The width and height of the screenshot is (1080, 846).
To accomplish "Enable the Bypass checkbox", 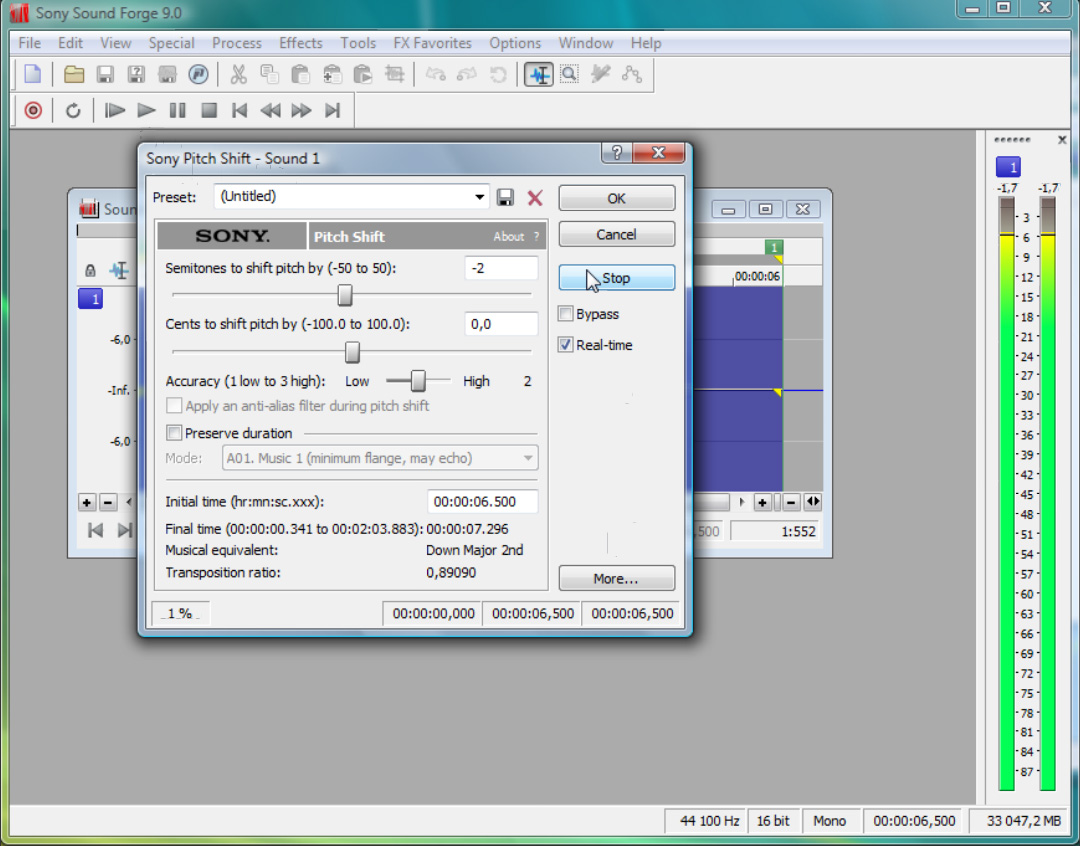I will 566,315.
